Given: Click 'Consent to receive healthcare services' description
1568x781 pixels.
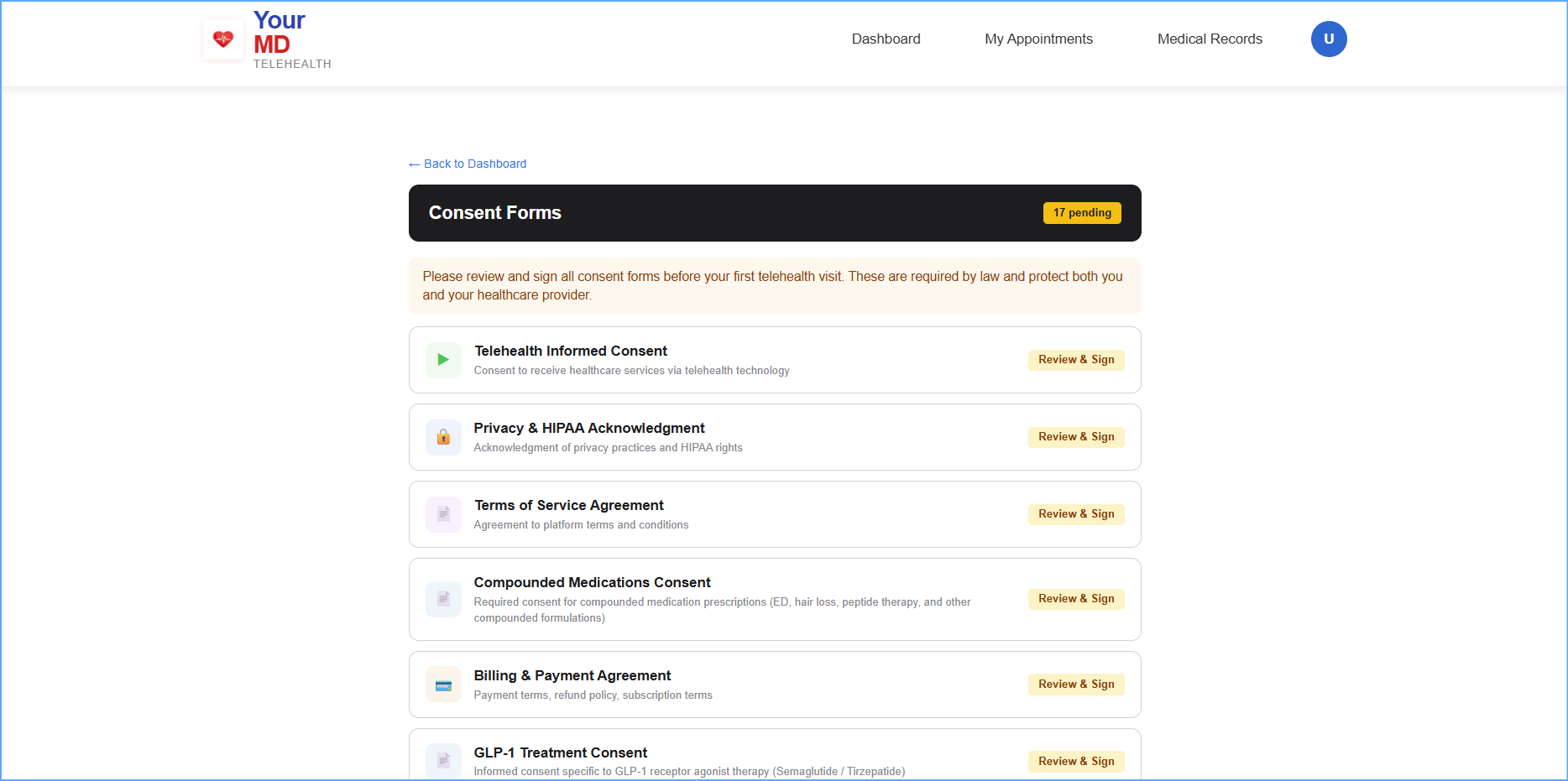Looking at the screenshot, I should click(x=631, y=371).
